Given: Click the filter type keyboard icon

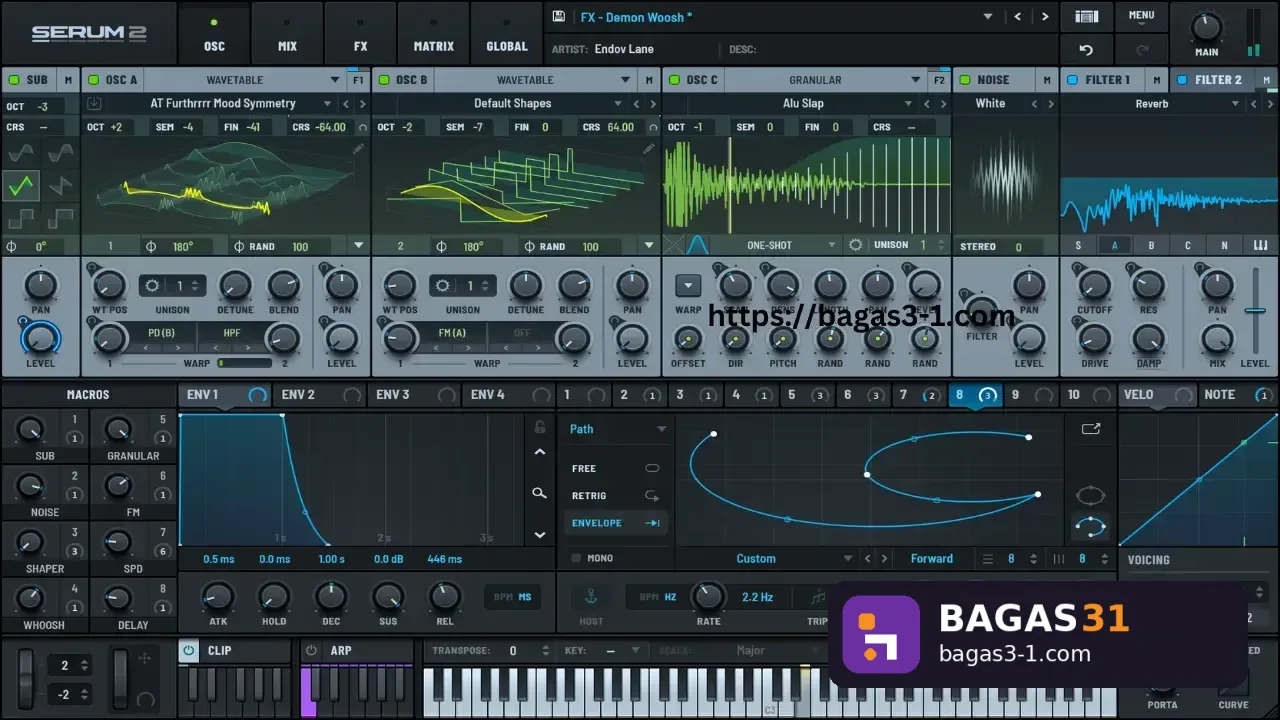Looking at the screenshot, I should (x=1260, y=246).
